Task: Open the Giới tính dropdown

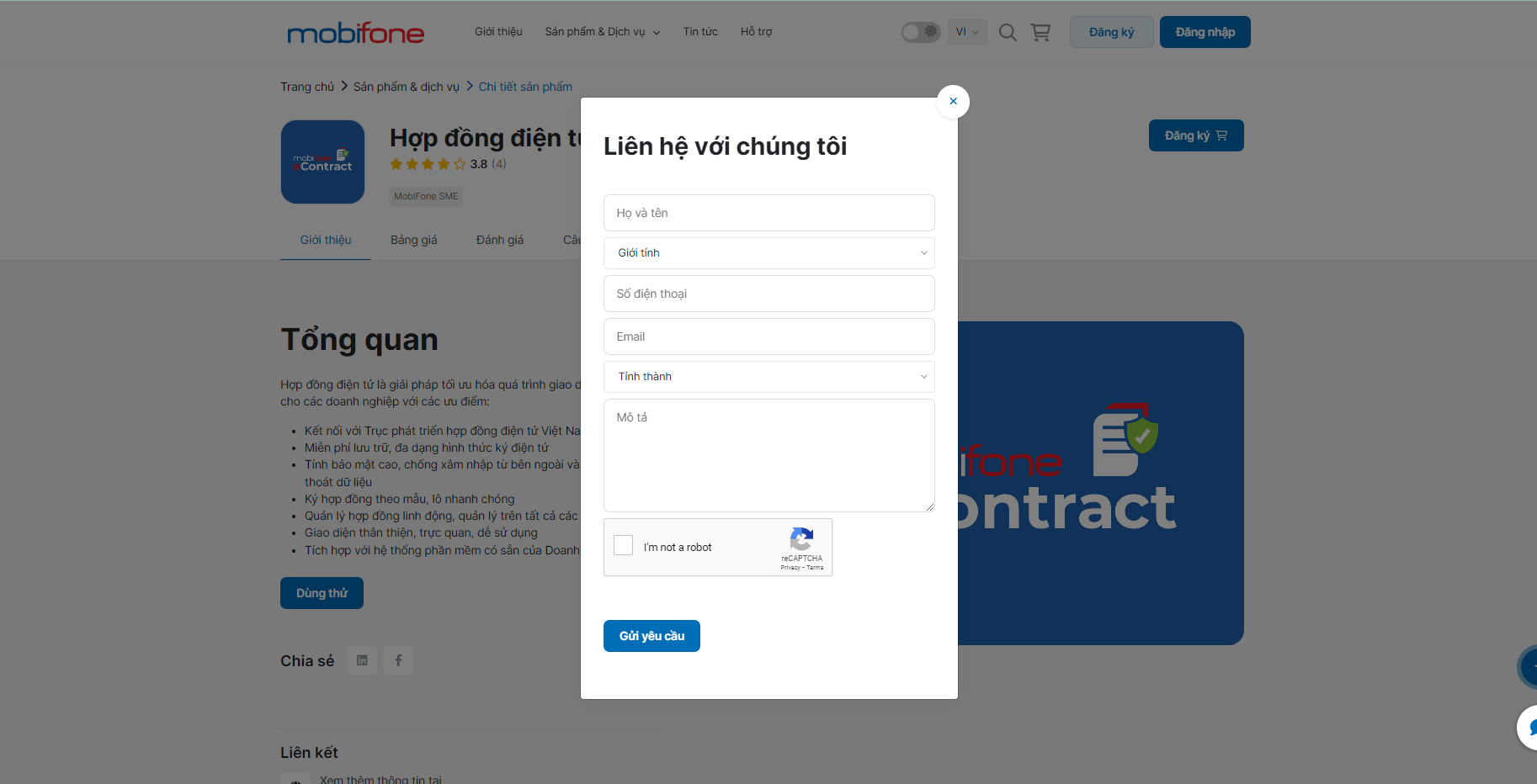Action: [x=769, y=253]
